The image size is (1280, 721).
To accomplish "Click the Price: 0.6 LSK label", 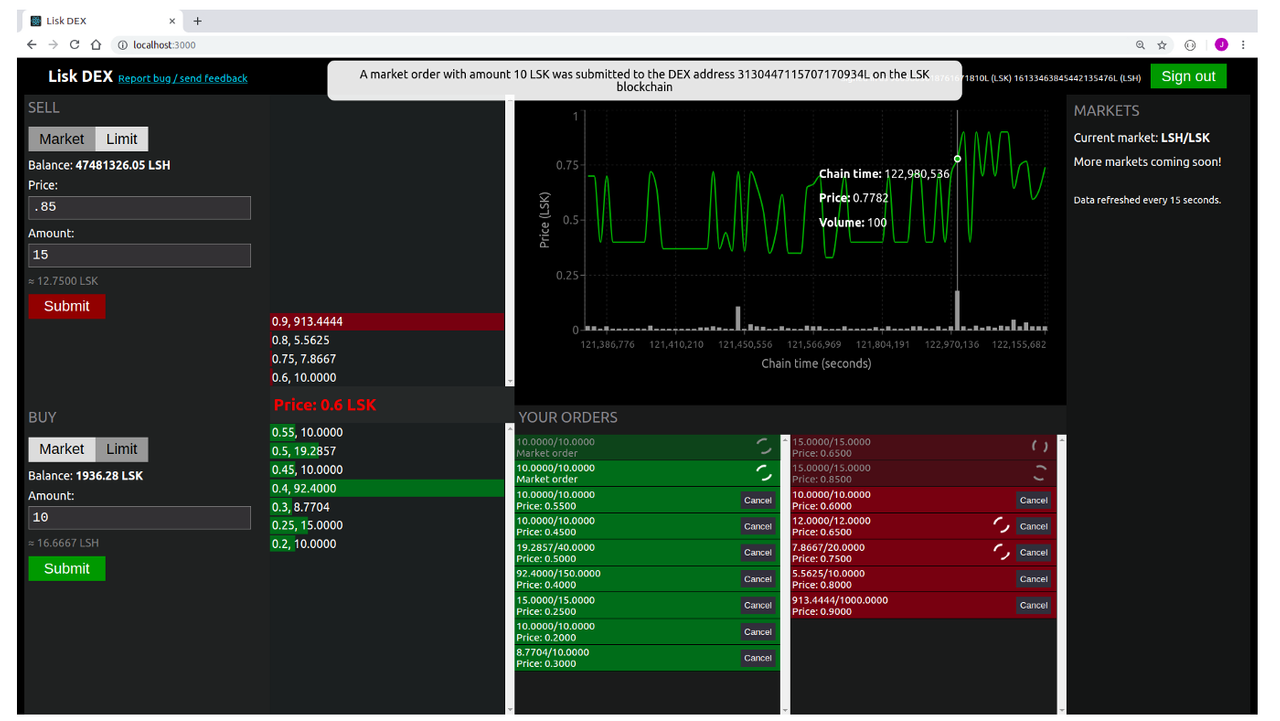I will [325, 405].
